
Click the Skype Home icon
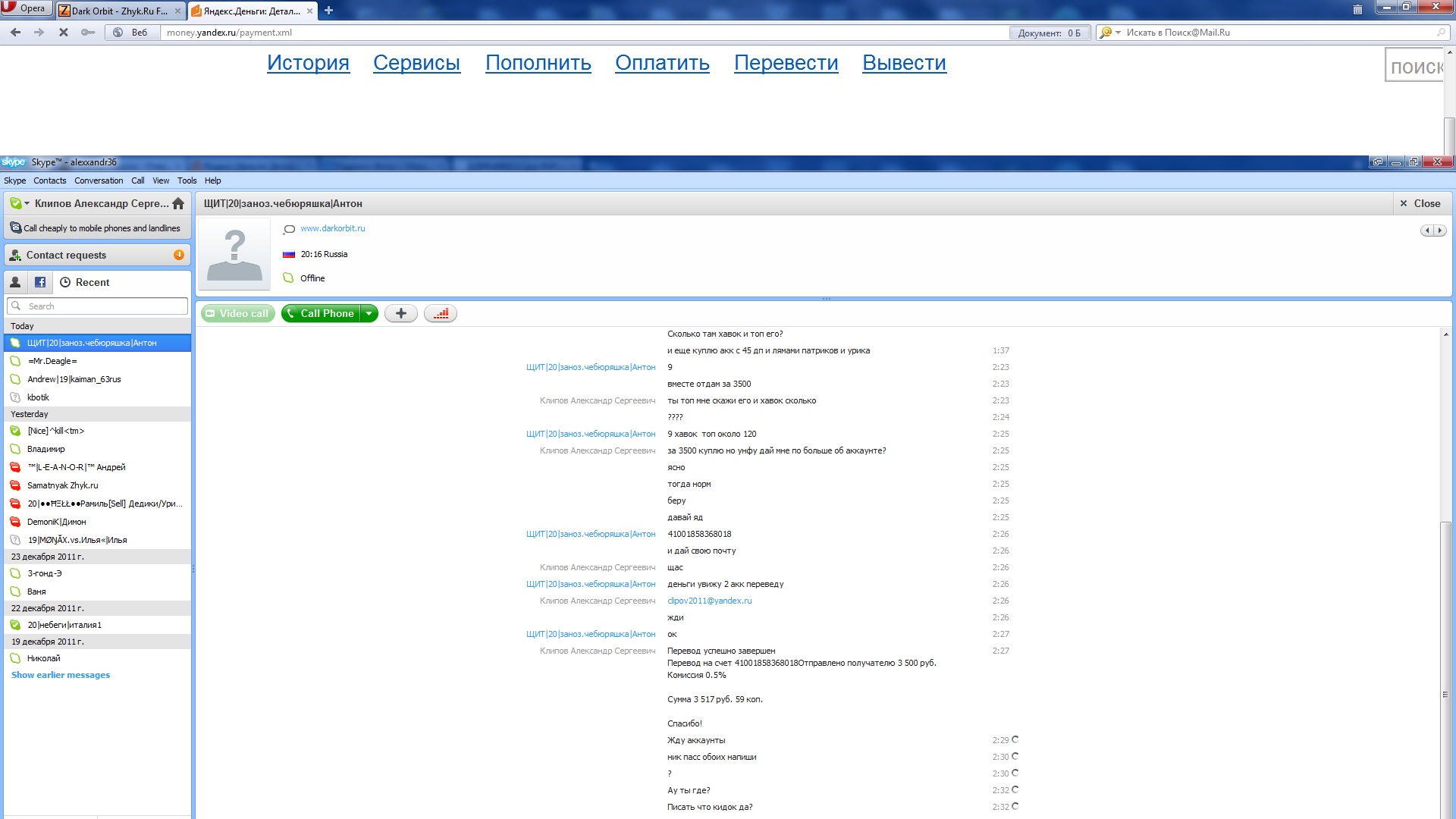point(178,203)
